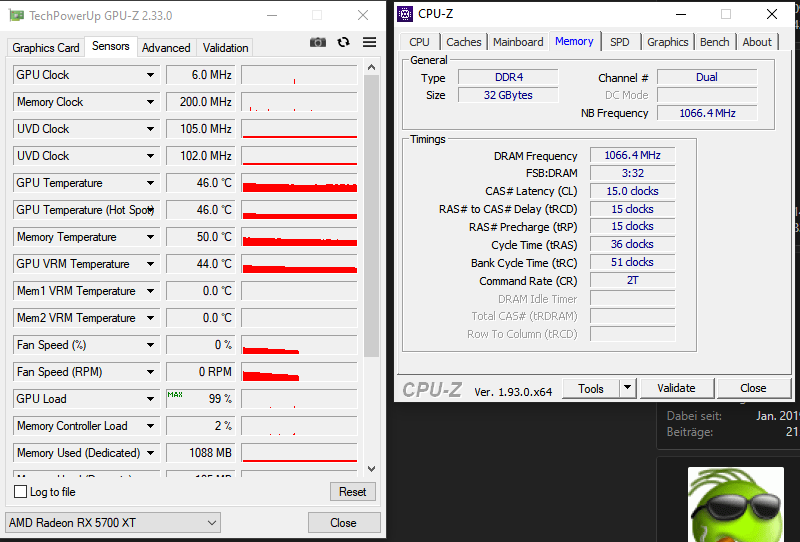Open the Mem2 VRM Temperature dropdown
This screenshot has height=542, width=800.
(150, 318)
